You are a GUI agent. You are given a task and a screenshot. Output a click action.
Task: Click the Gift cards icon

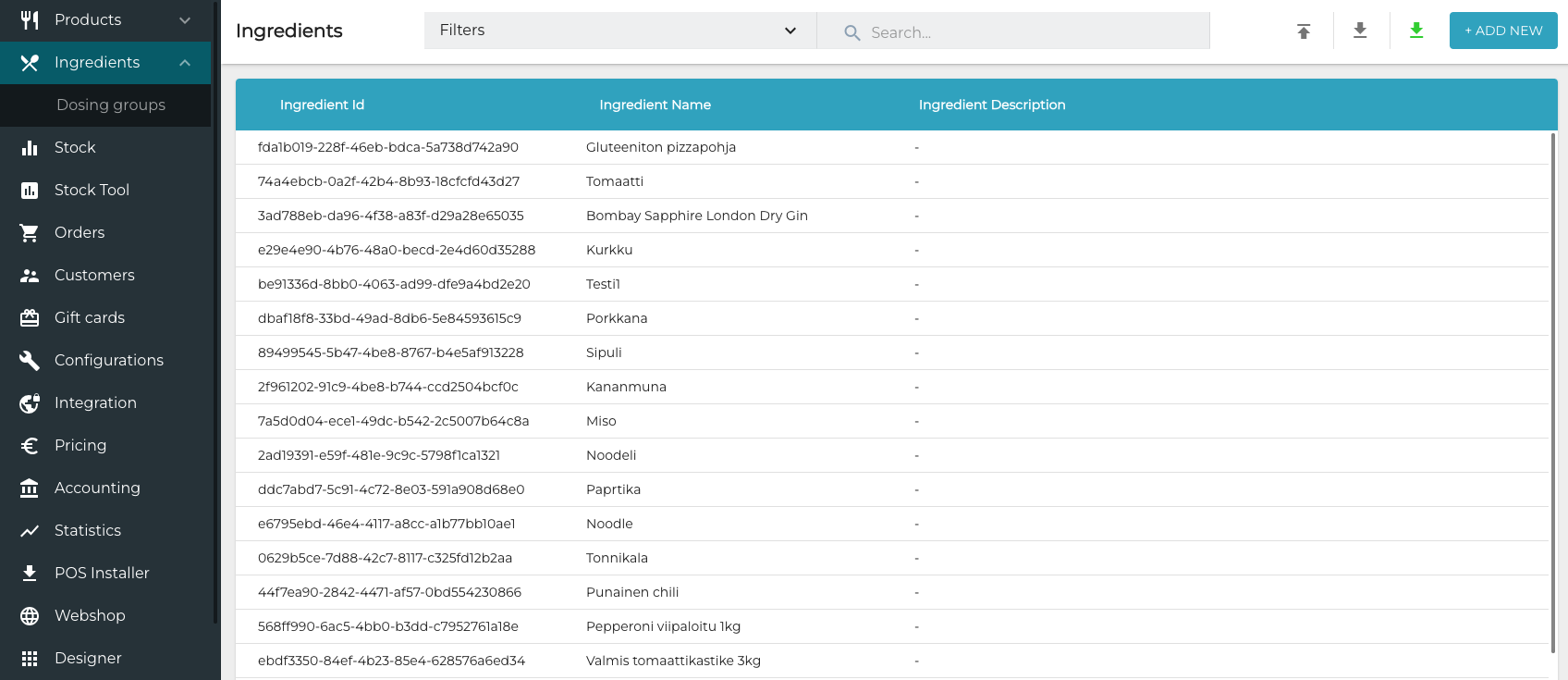(30, 318)
